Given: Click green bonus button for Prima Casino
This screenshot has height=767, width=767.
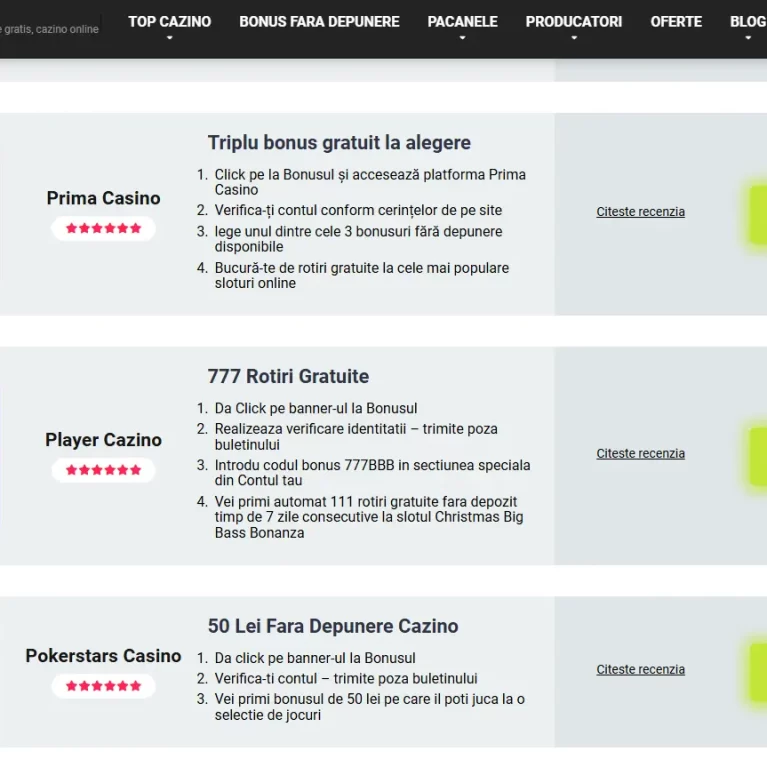Looking at the screenshot, I should (758, 214).
